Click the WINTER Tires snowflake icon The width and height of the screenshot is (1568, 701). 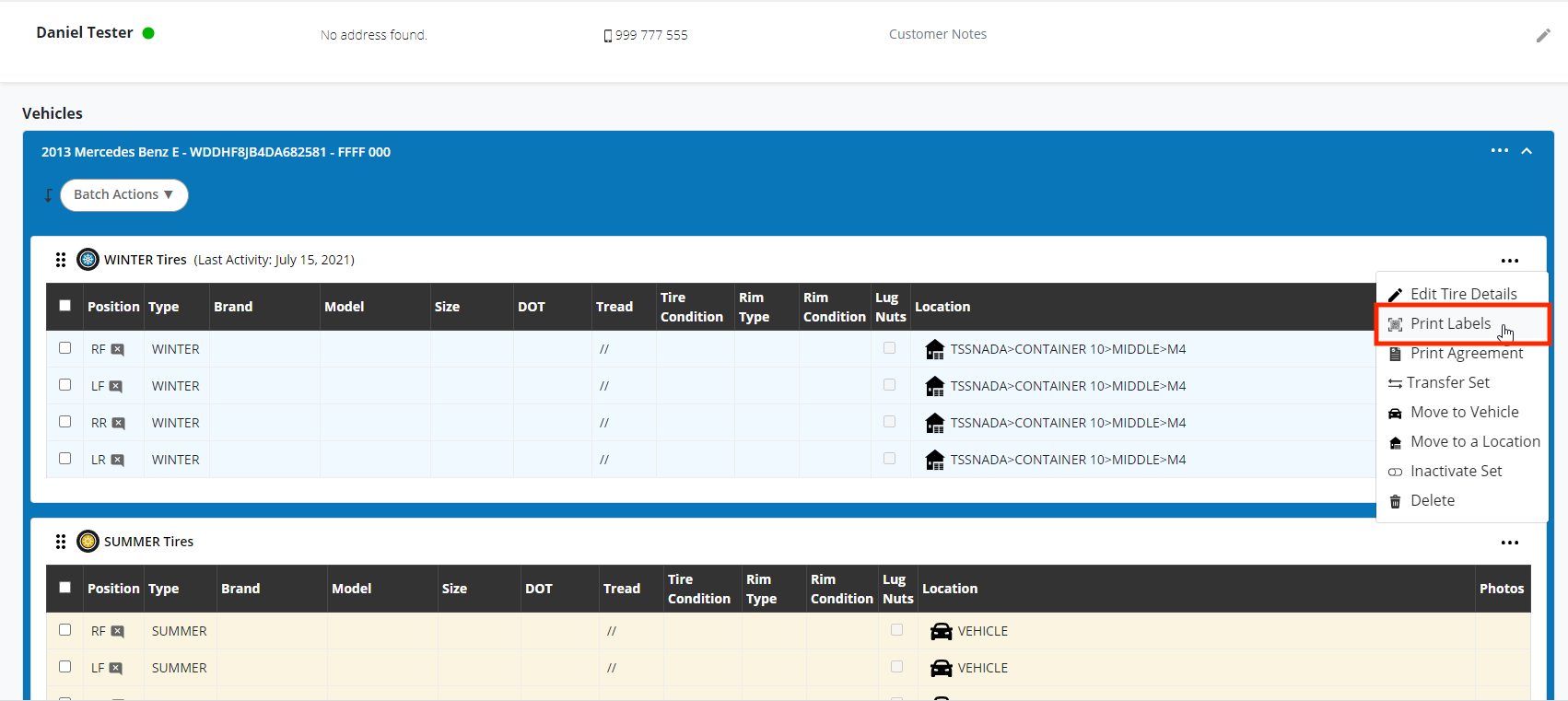(88, 260)
